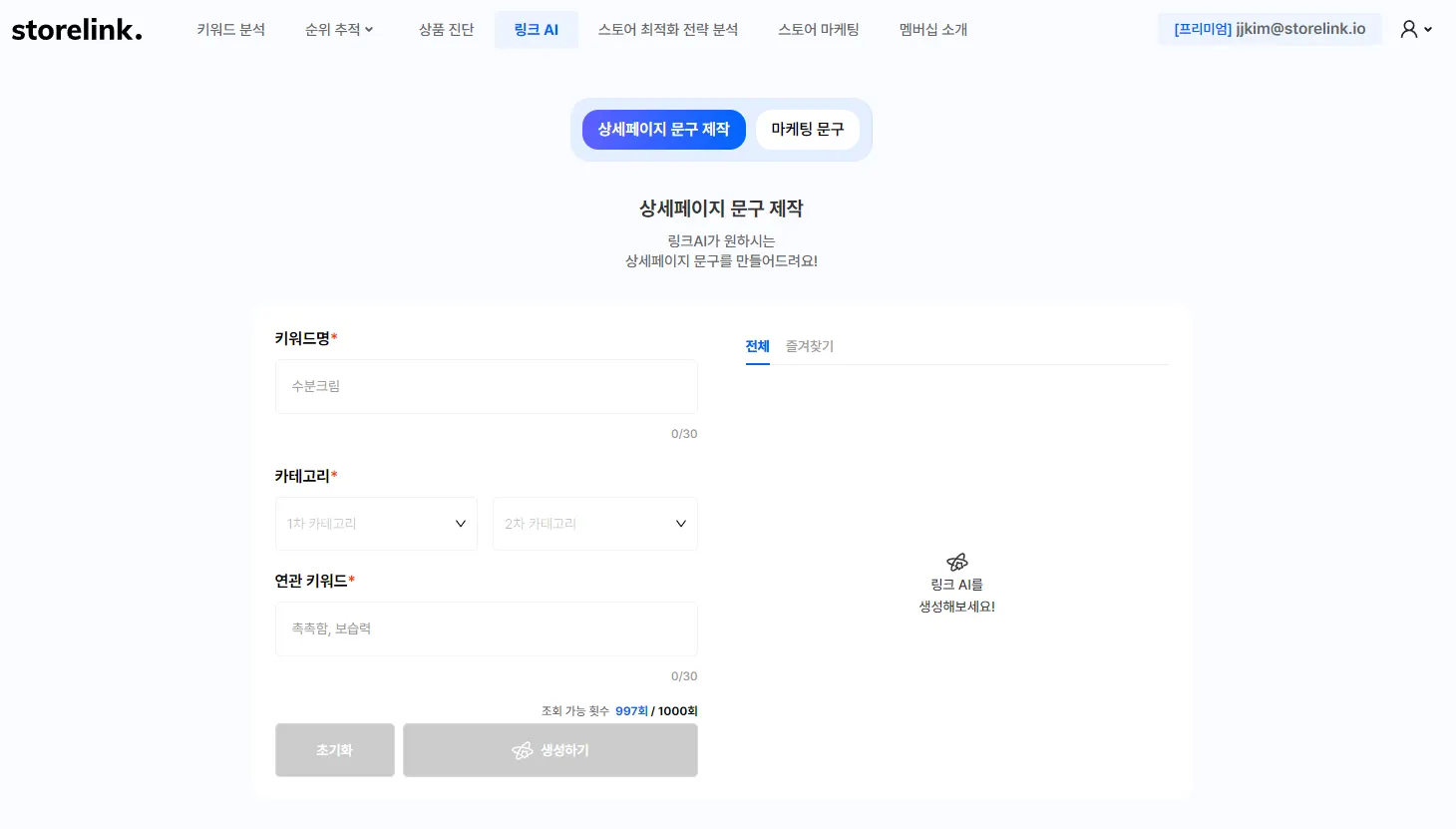Click the Link AI rocket icon in results
This screenshot has height=829, width=1456.
[x=957, y=562]
